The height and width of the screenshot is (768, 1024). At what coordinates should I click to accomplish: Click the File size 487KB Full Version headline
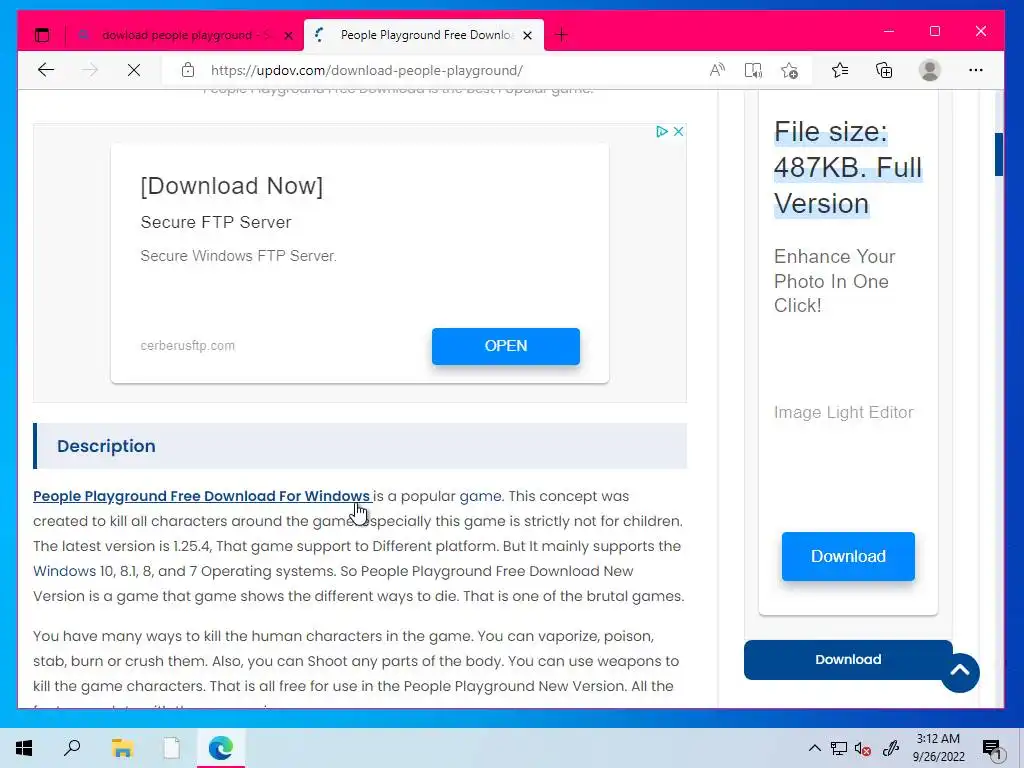tap(848, 168)
